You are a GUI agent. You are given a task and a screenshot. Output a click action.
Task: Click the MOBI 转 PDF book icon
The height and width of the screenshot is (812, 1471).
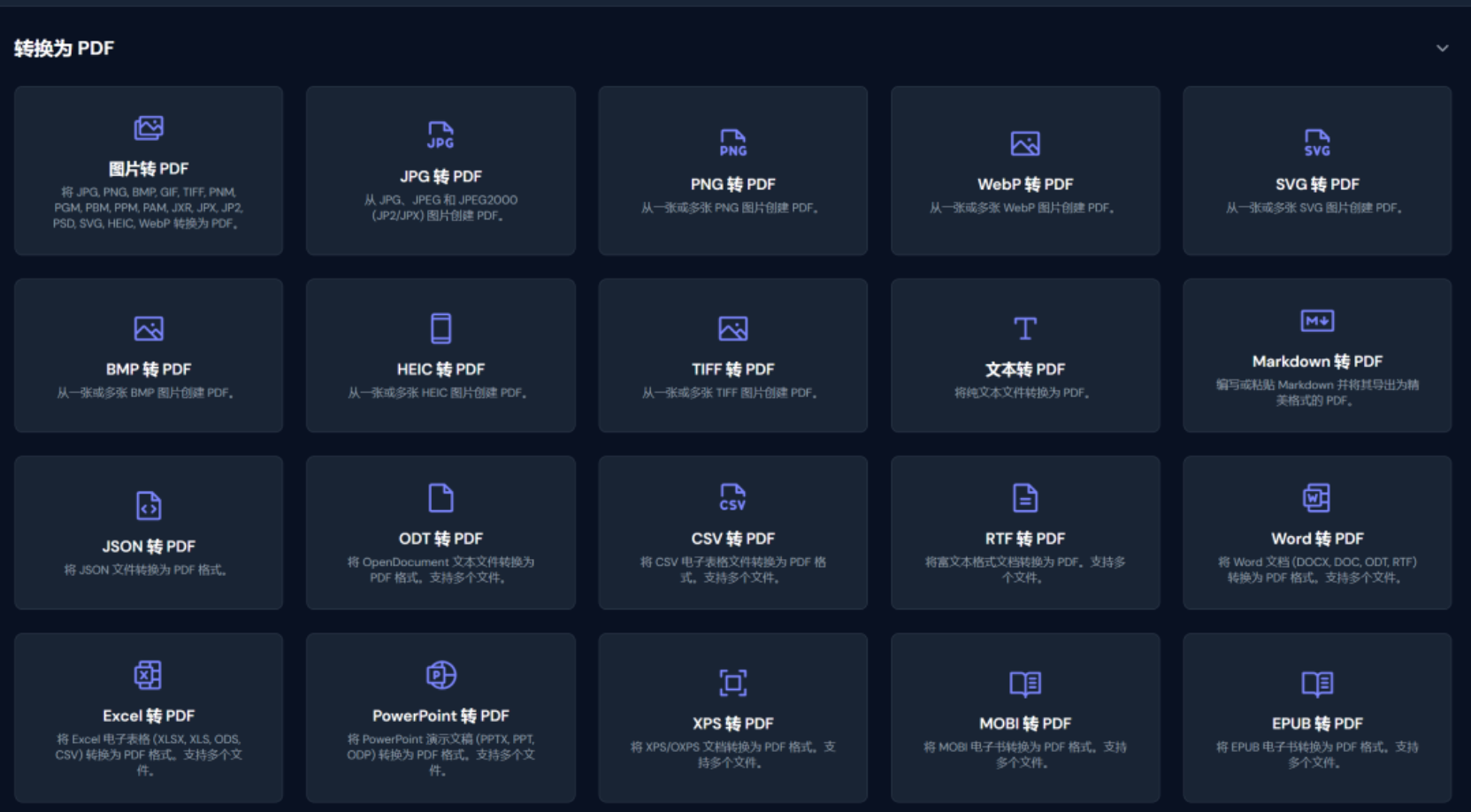pos(1025,683)
